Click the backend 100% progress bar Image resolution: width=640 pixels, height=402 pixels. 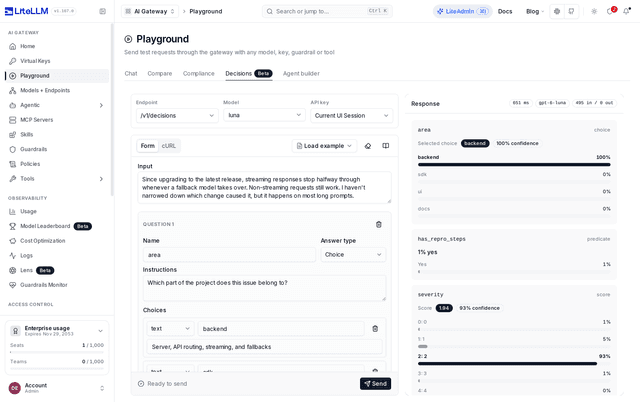(x=514, y=164)
